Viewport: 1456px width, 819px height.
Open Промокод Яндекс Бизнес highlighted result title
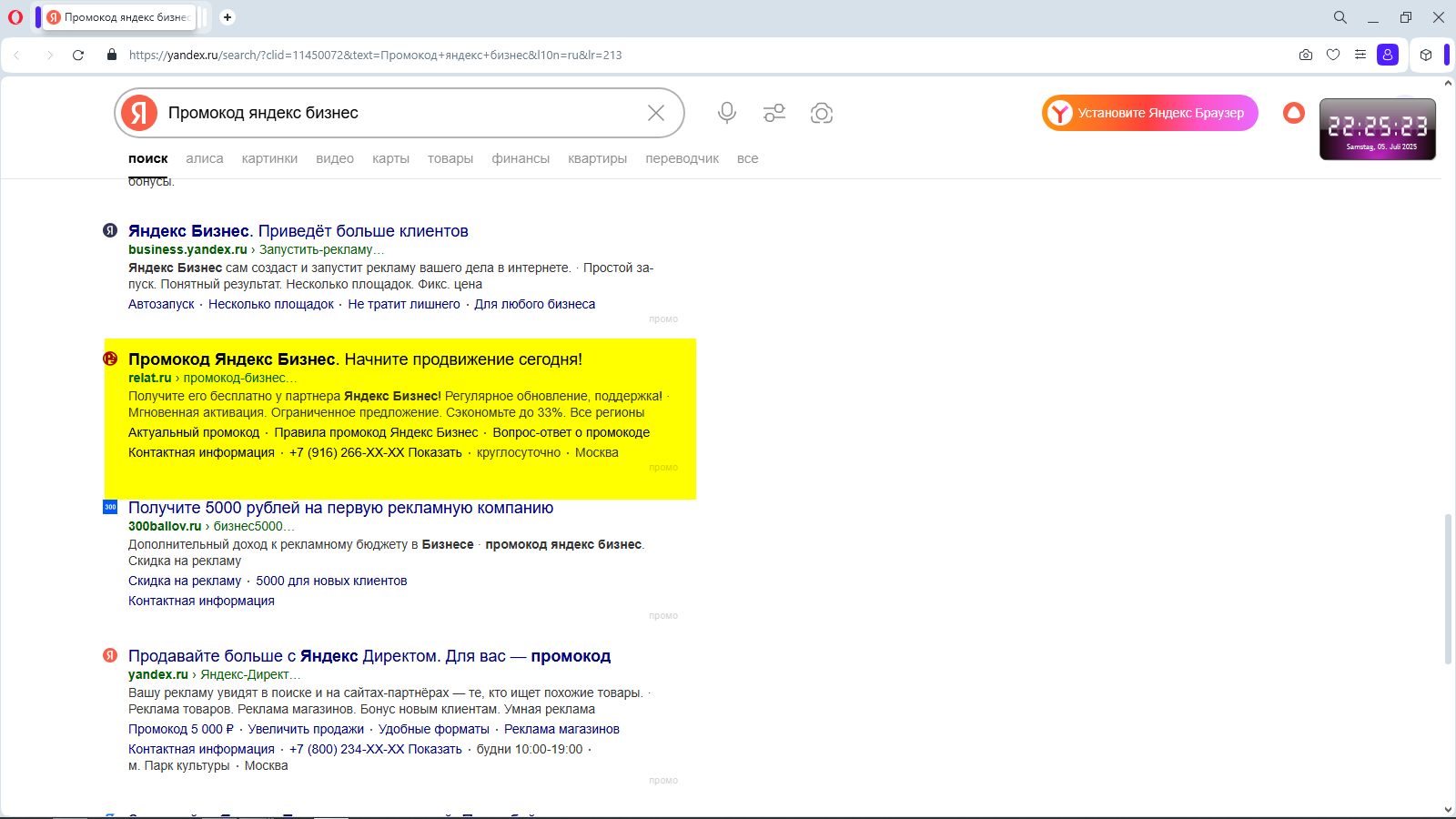tap(355, 359)
